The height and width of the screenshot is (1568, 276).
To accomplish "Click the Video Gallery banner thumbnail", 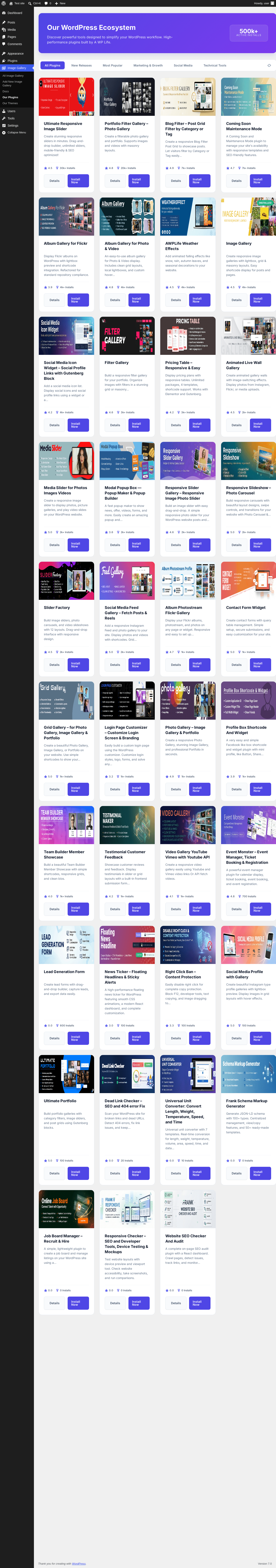I will (188, 825).
